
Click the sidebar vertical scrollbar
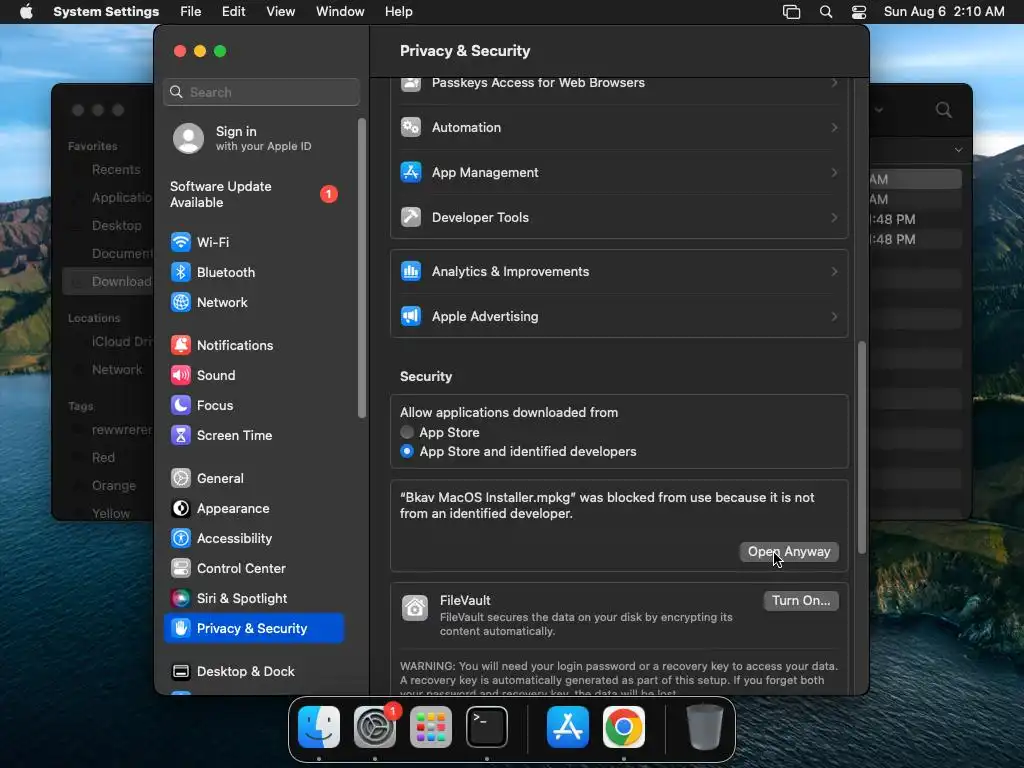point(362,268)
